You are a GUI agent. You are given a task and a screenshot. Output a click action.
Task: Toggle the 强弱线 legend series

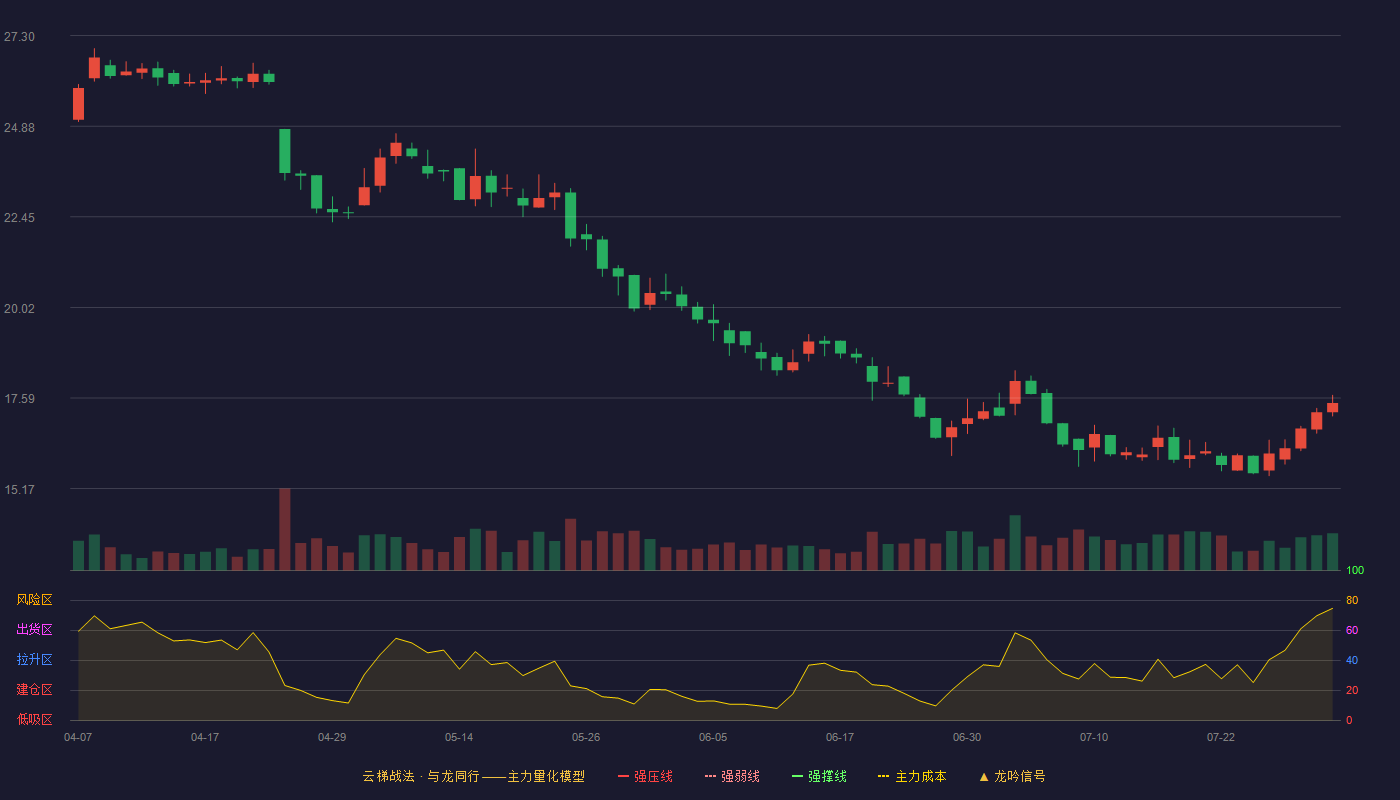click(732, 776)
